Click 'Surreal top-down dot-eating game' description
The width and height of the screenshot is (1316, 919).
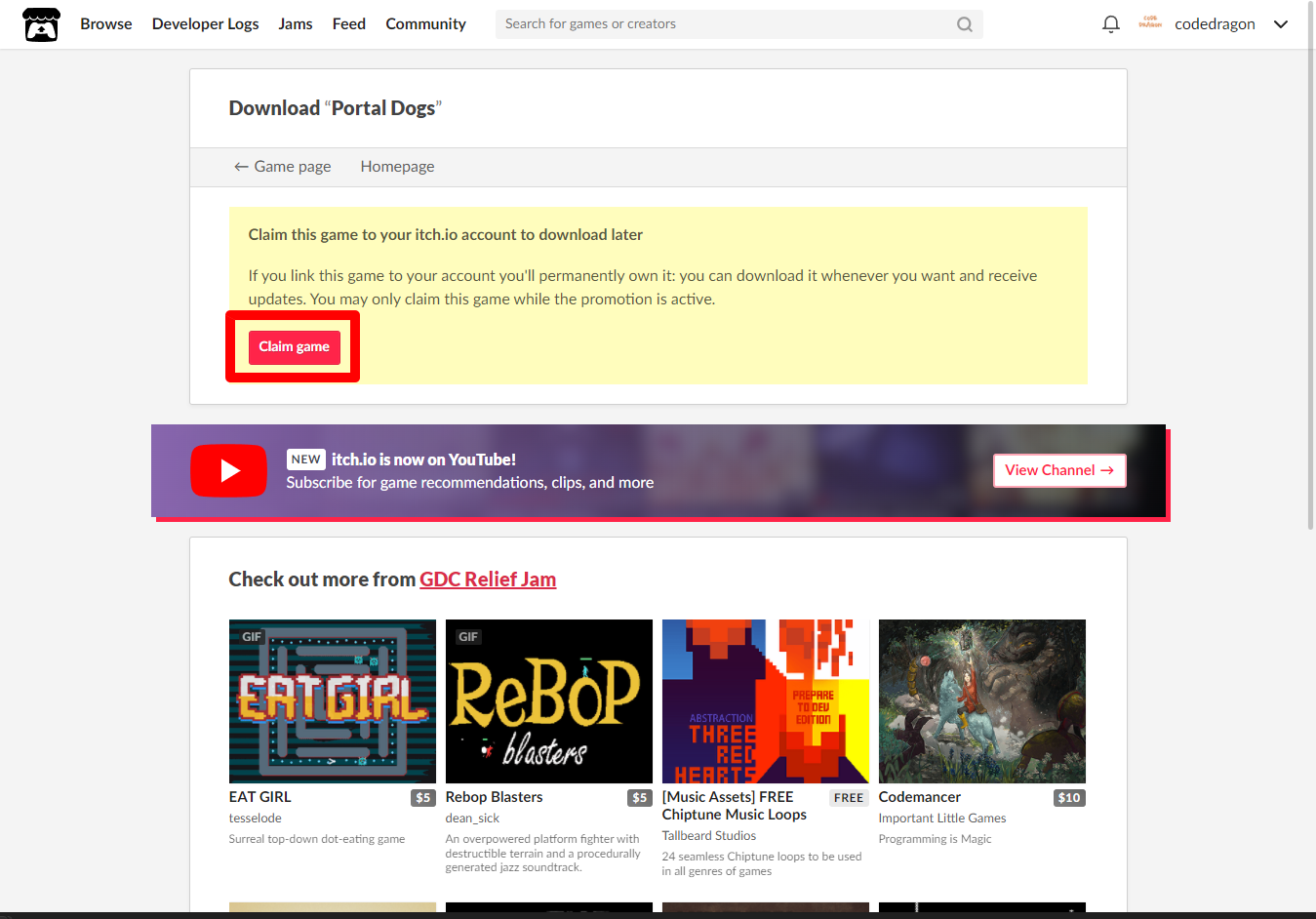[x=317, y=839]
